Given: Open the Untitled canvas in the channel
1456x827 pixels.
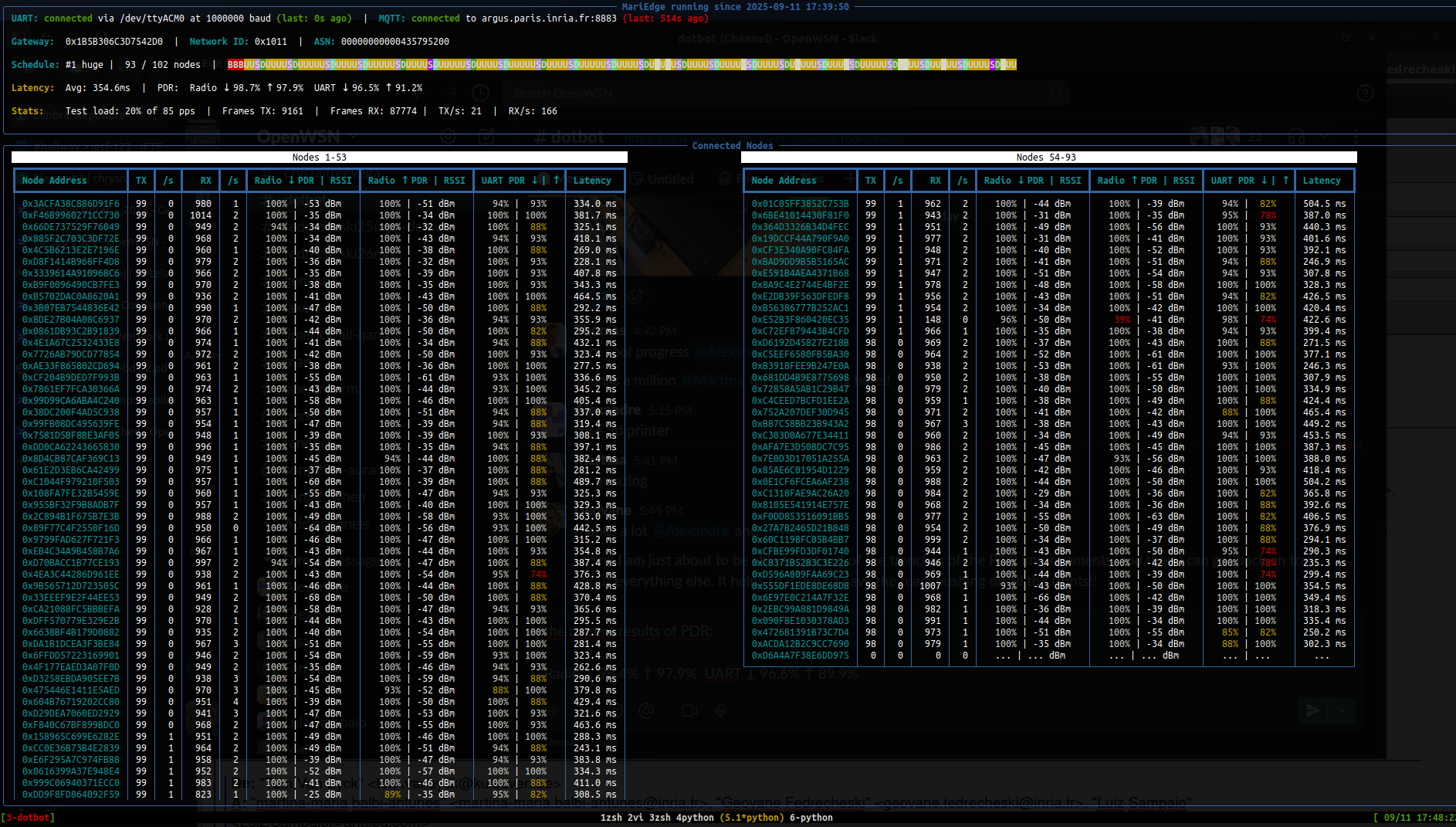Looking at the screenshot, I should point(670,179).
